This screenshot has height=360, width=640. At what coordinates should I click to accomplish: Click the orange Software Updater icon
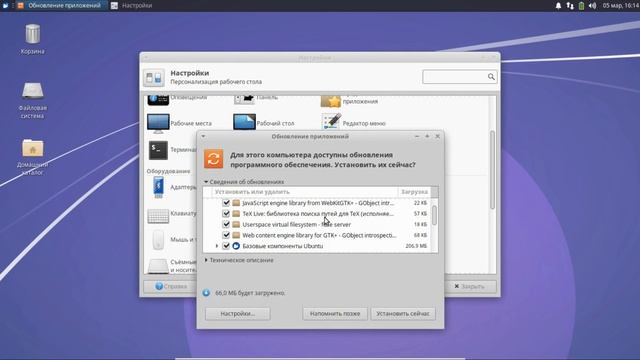pyautogui.click(x=213, y=159)
